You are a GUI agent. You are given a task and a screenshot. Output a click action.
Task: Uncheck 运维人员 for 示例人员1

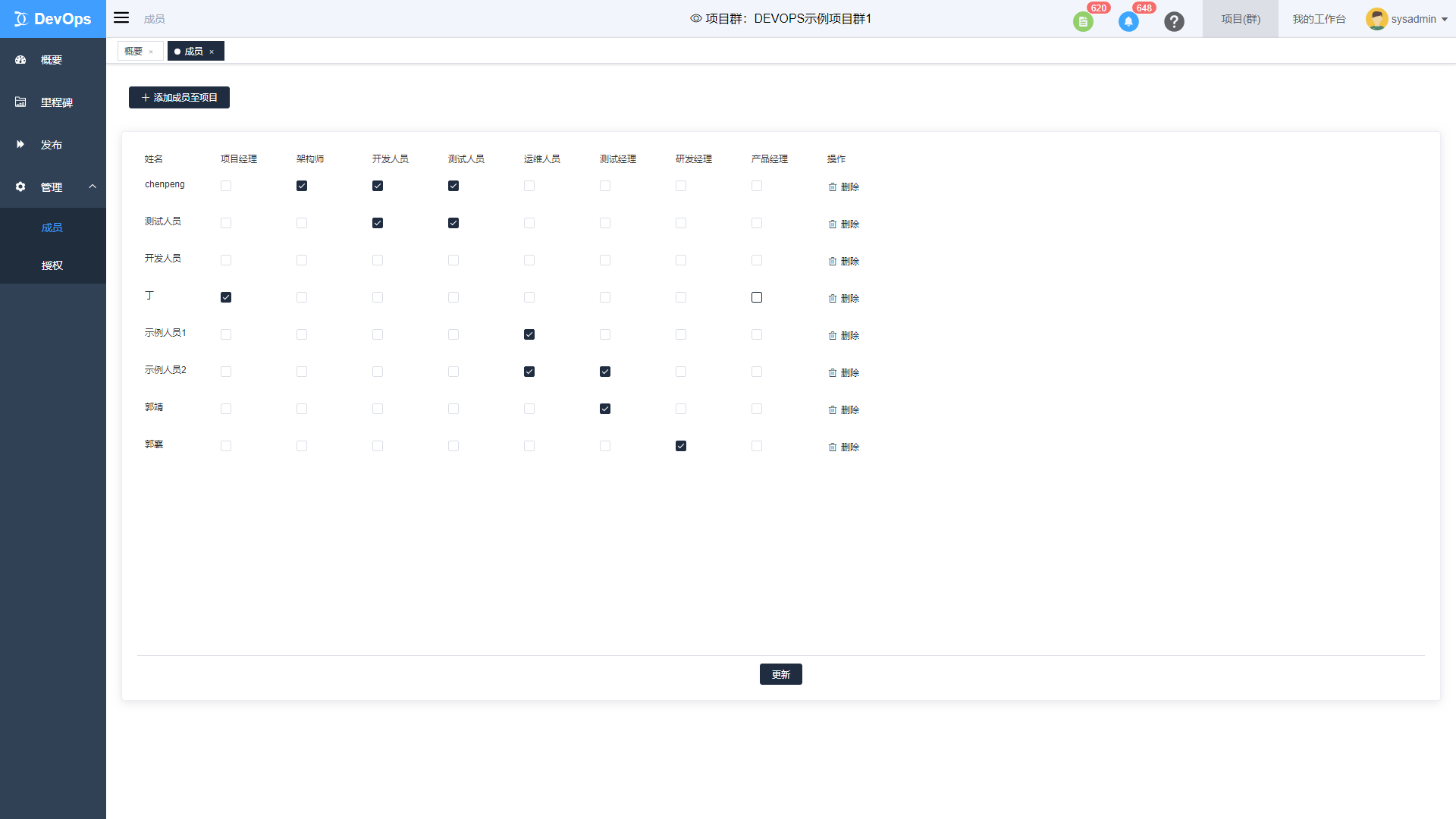tap(529, 334)
